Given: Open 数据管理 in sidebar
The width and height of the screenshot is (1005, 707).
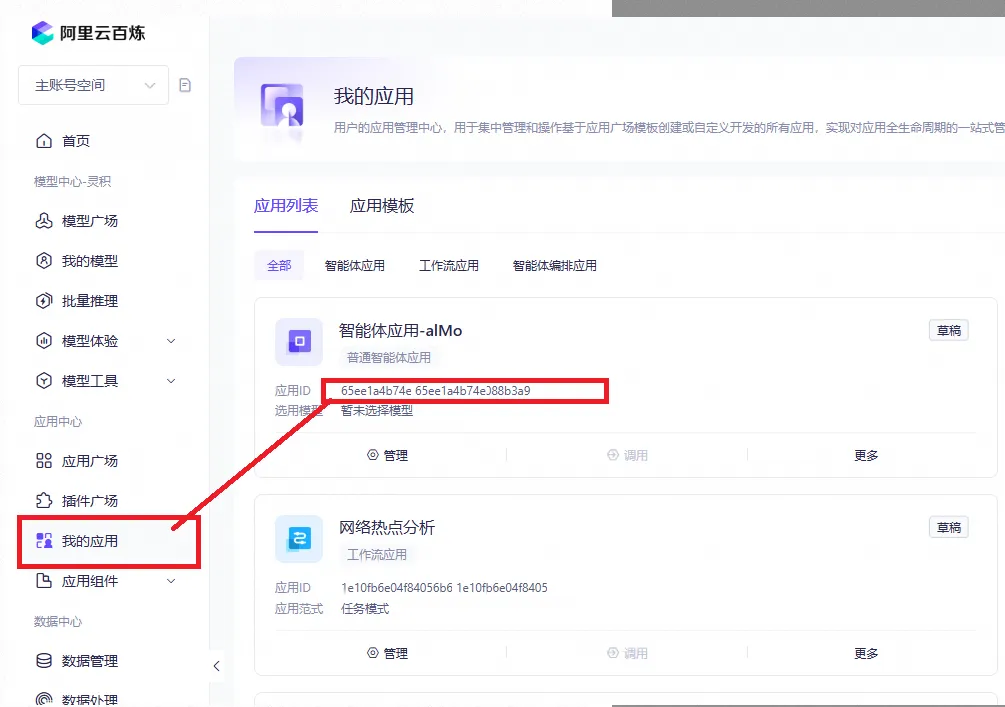Looking at the screenshot, I should tap(77, 661).
